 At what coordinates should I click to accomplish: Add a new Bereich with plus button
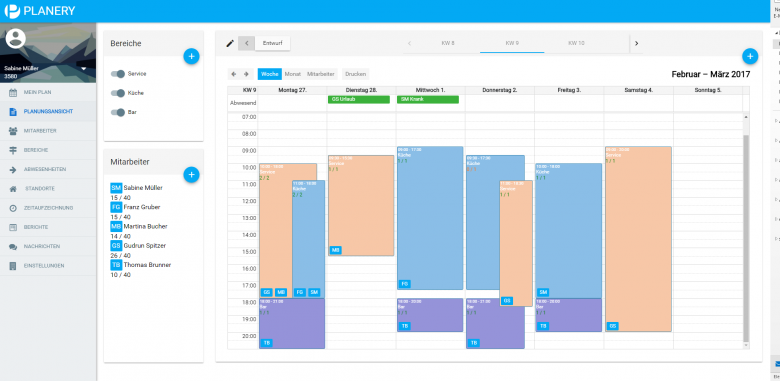click(191, 56)
